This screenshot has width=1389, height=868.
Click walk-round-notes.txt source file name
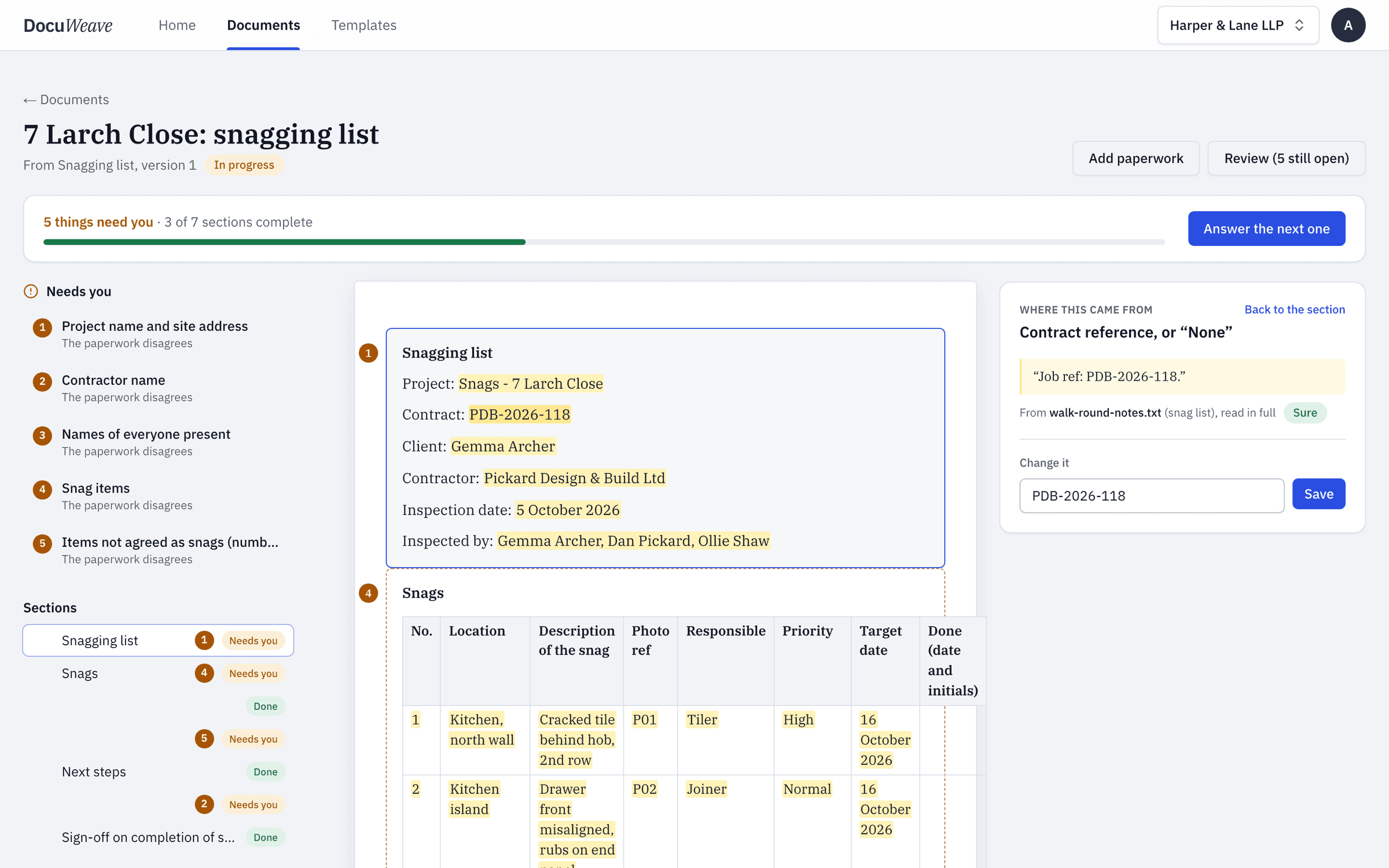[1105, 413]
